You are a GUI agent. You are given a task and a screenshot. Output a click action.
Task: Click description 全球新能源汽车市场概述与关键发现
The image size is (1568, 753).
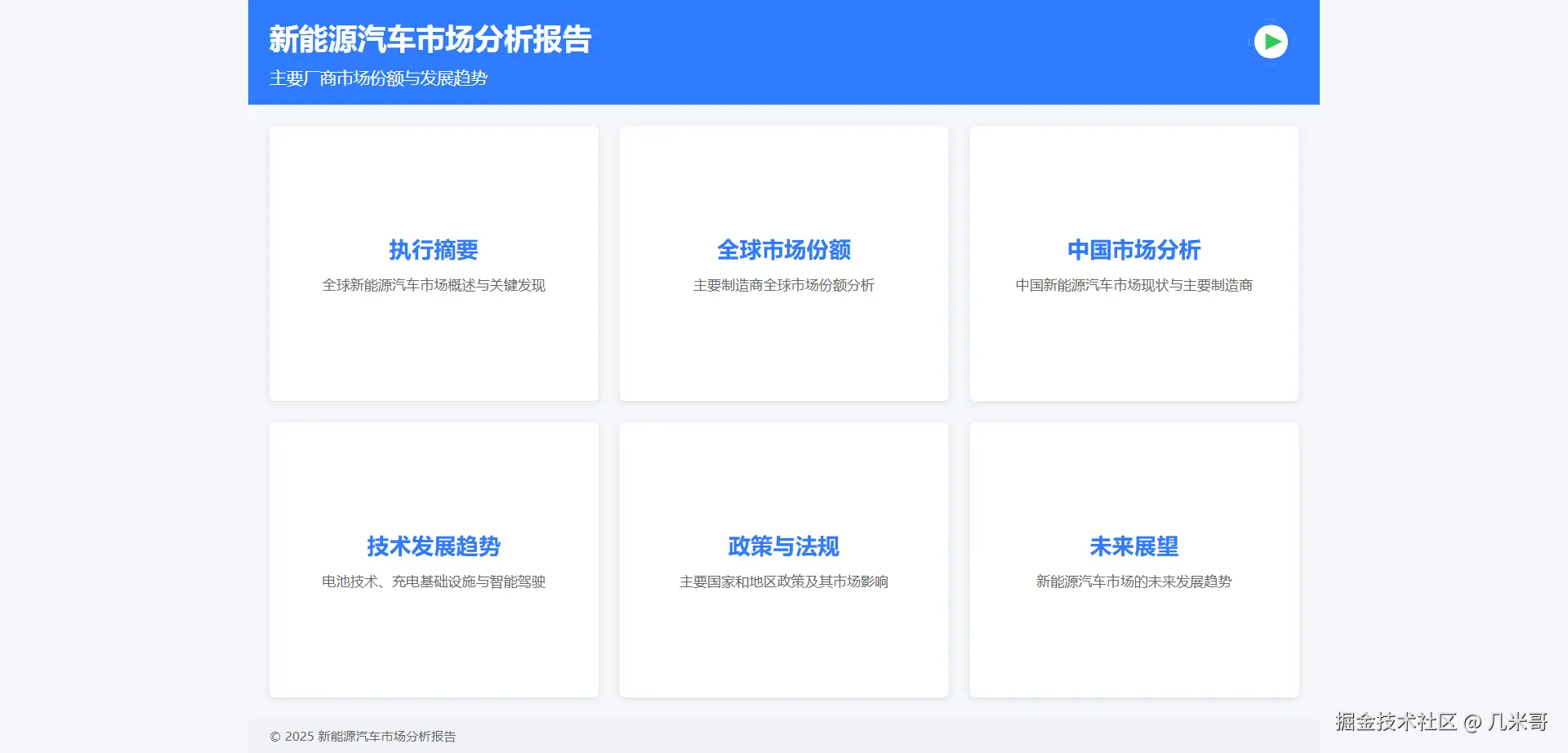pos(434,285)
